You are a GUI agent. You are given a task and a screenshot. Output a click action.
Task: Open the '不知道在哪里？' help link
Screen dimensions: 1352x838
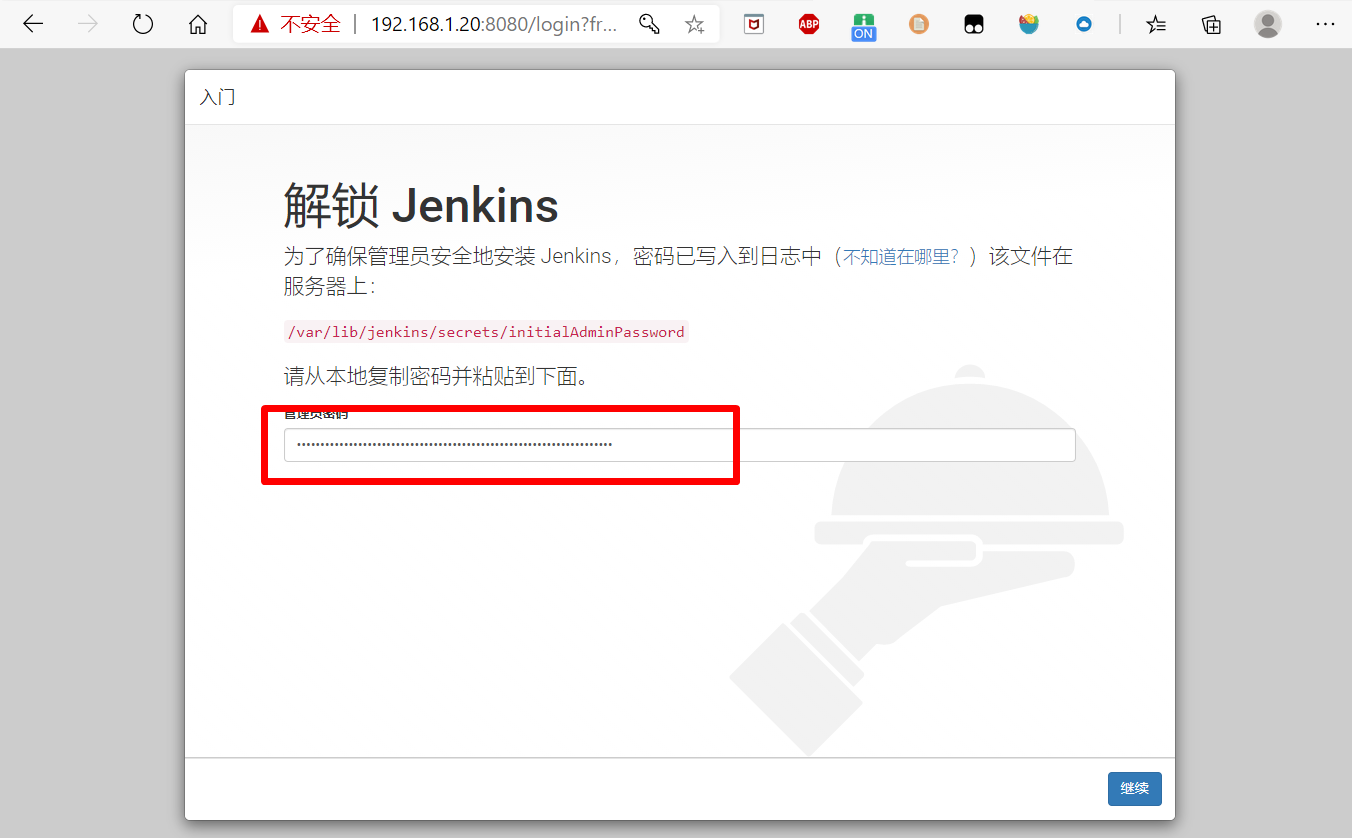tap(901, 257)
